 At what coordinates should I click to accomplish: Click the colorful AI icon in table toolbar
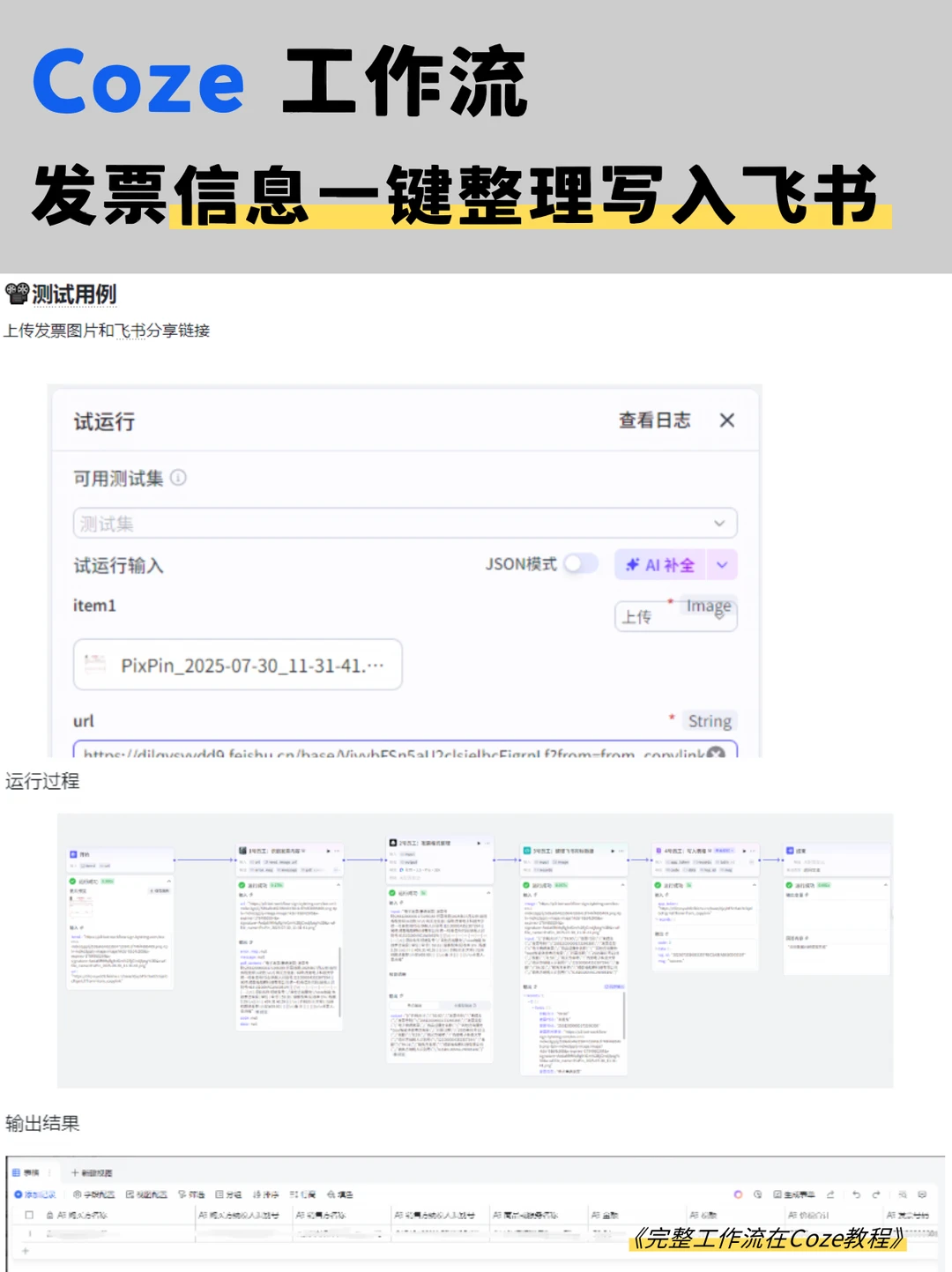point(739,1194)
